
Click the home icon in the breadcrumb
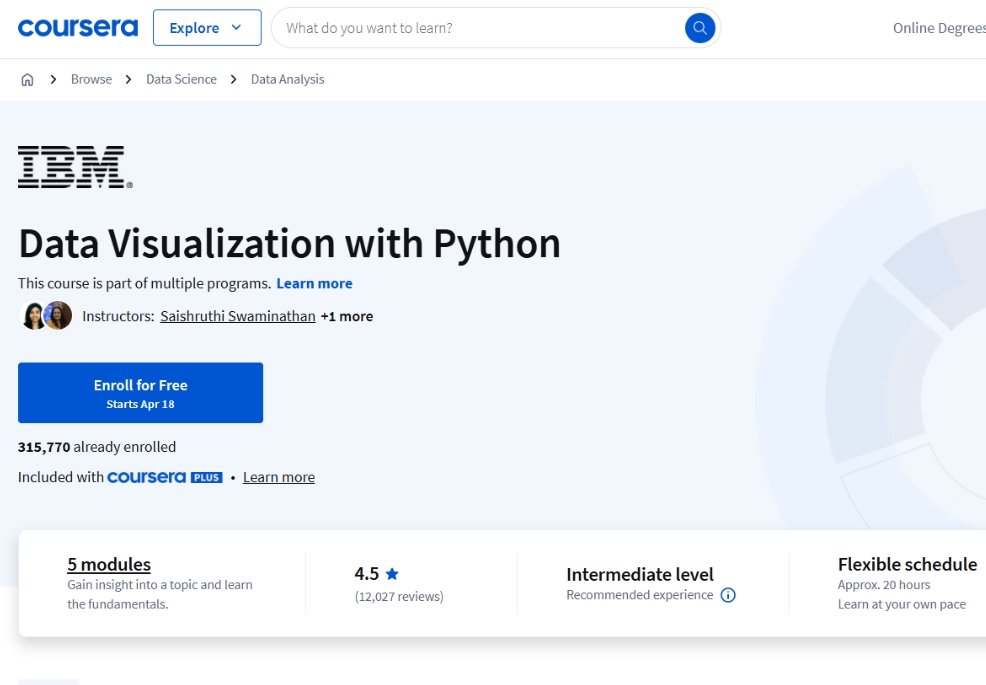(27, 78)
